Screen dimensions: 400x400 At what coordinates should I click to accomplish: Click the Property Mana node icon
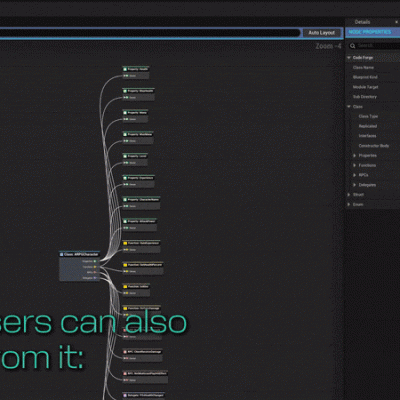tap(125, 113)
